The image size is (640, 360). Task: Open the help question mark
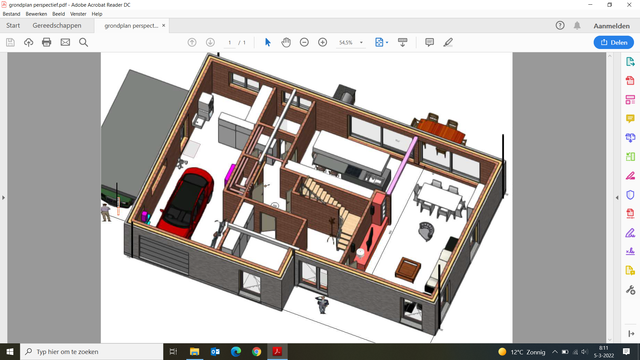point(560,25)
